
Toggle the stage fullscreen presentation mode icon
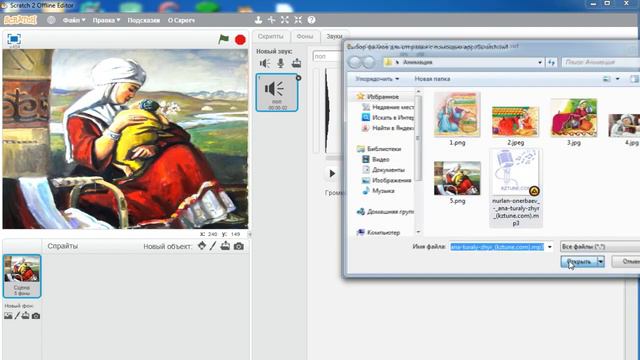[14, 39]
